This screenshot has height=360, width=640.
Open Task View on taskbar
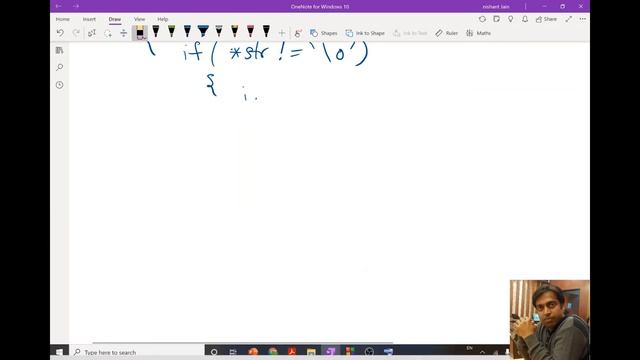233,352
